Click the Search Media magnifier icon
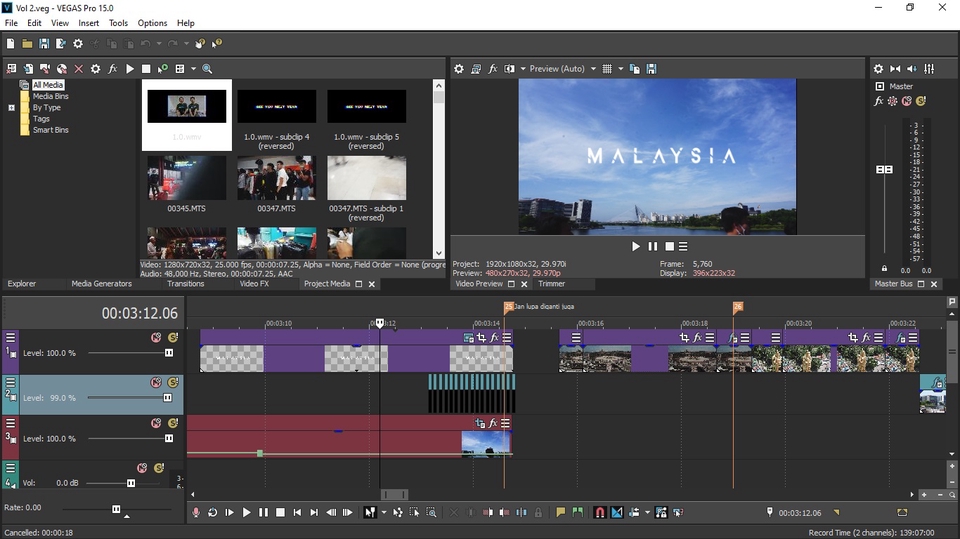 [x=207, y=69]
